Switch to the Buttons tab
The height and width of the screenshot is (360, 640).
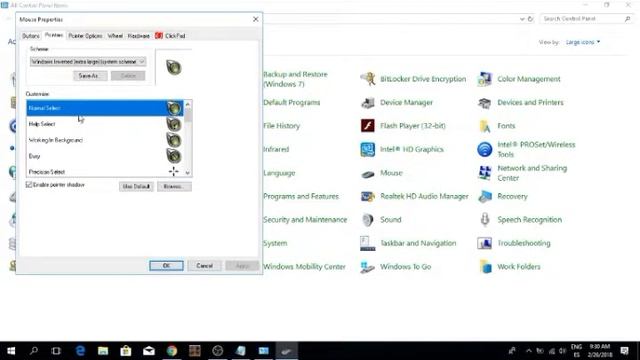click(31, 36)
